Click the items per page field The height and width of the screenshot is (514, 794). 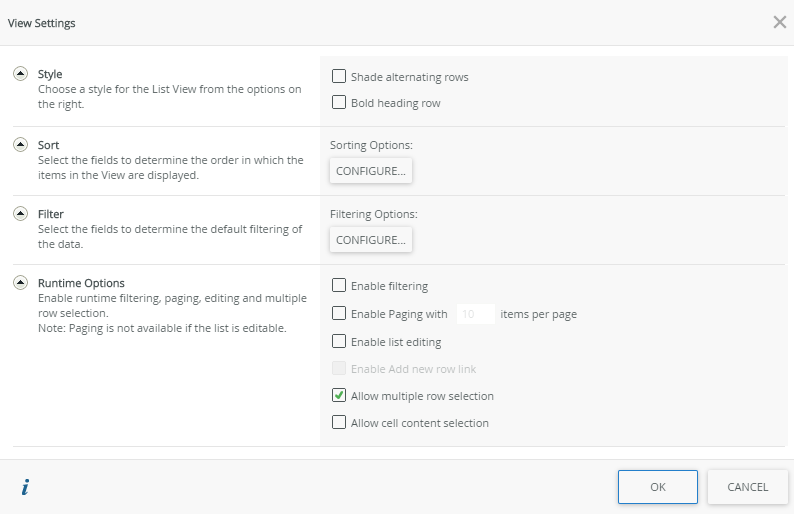(x=475, y=314)
